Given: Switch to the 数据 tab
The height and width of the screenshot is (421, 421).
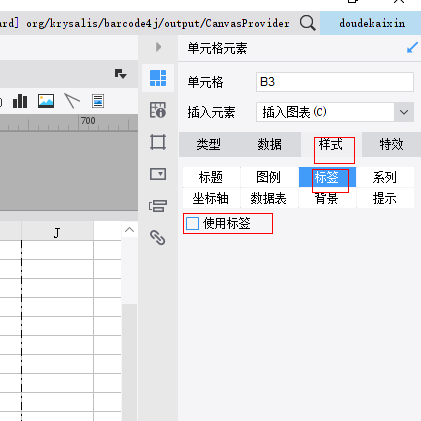Looking at the screenshot, I should [270, 145].
